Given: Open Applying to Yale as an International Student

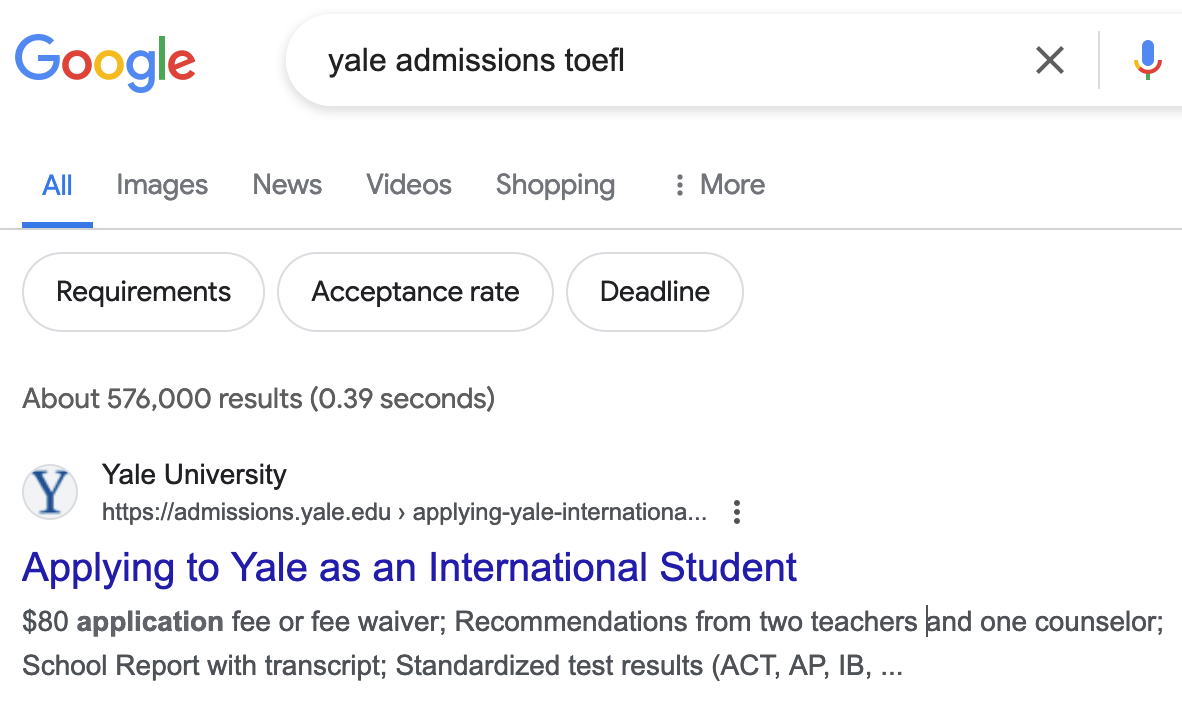Looking at the screenshot, I should point(410,567).
